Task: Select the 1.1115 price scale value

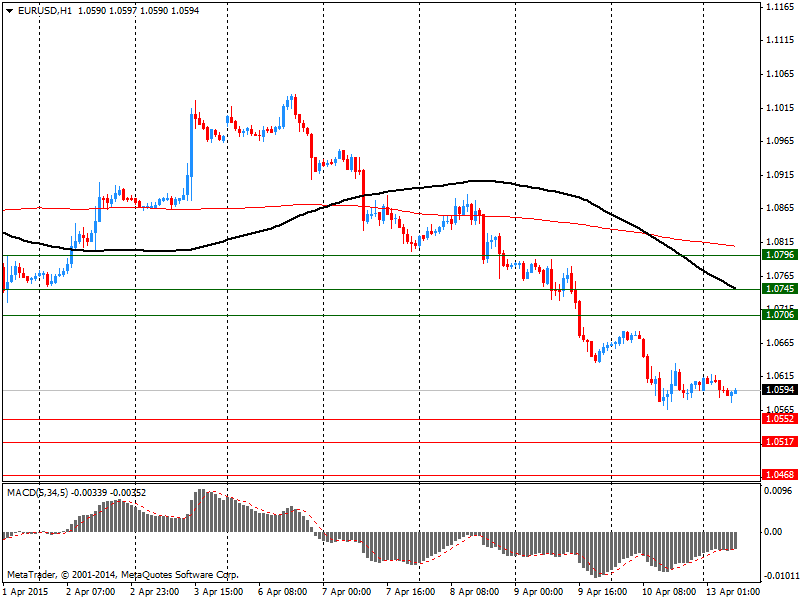Action: point(780,40)
